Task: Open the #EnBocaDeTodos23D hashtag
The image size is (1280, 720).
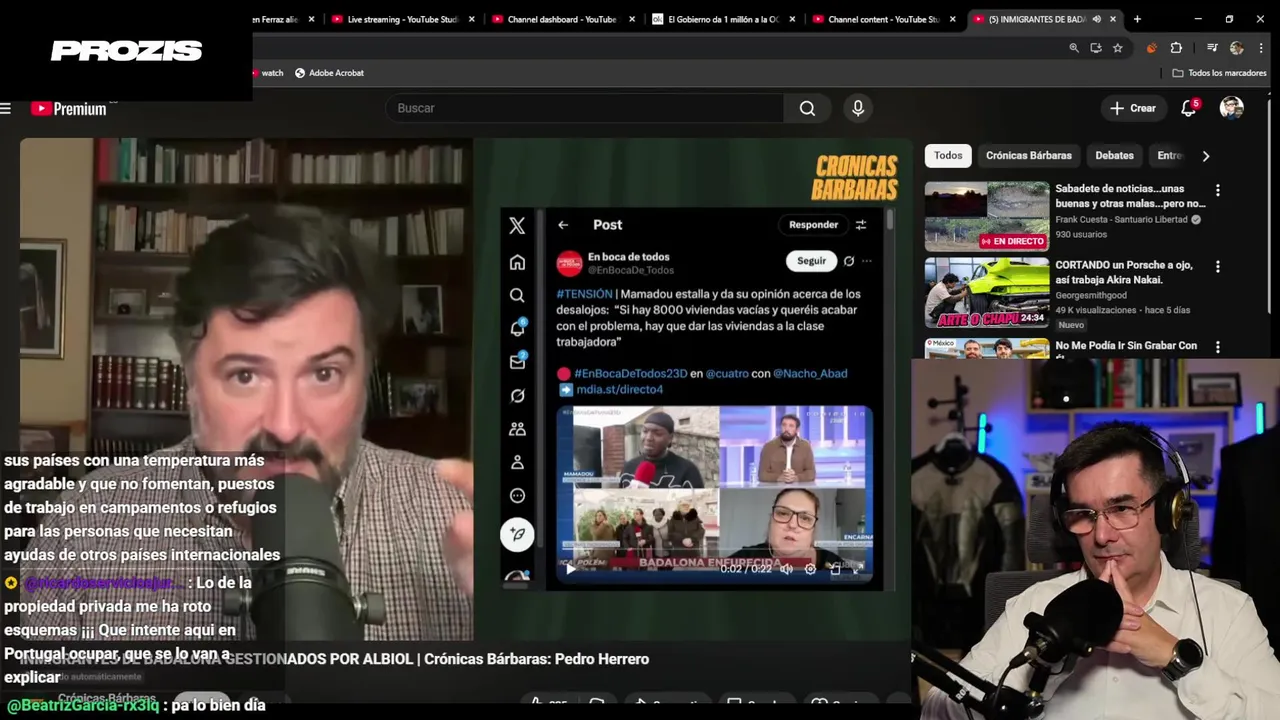Action: pos(630,373)
